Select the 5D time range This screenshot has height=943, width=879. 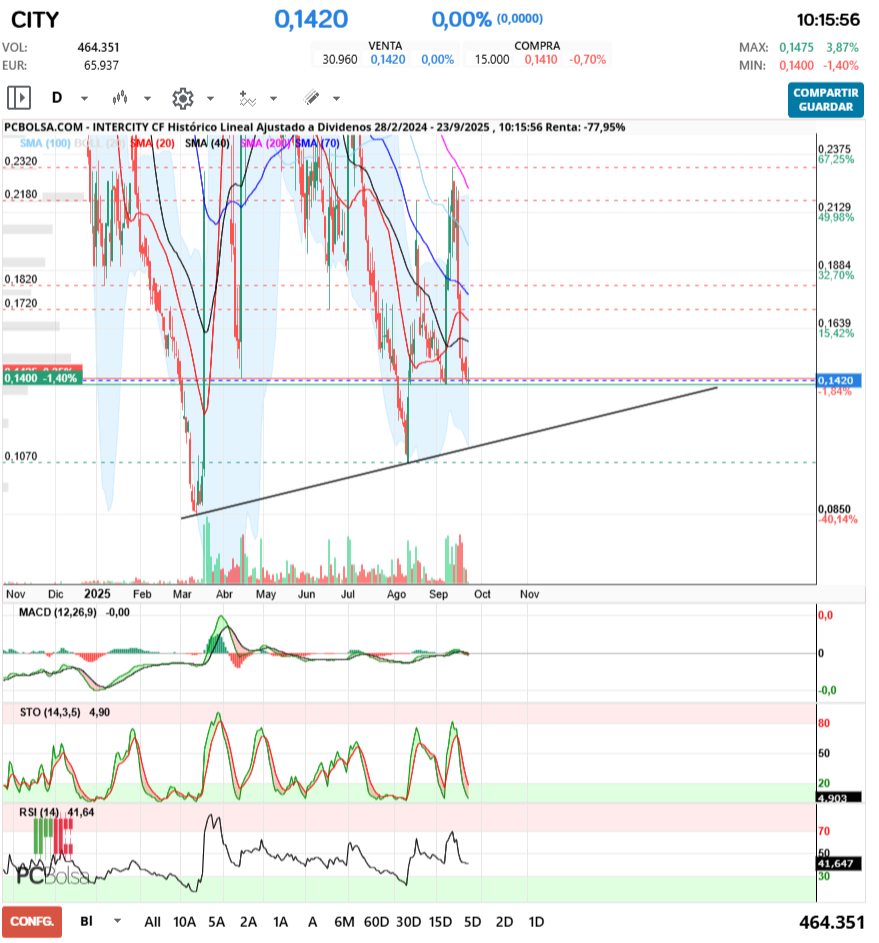click(x=473, y=922)
